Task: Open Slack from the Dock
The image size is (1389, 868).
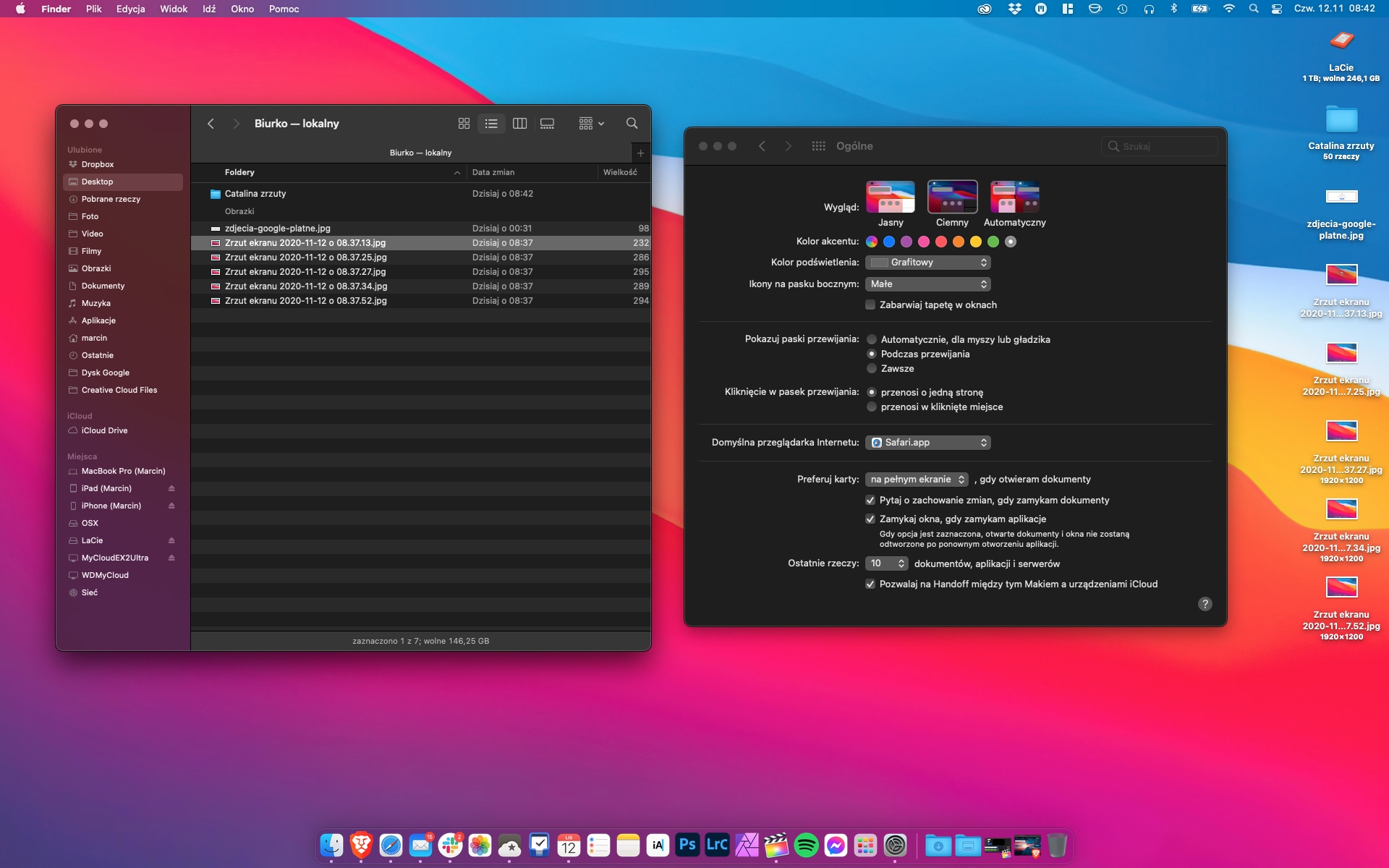Action: (450, 845)
